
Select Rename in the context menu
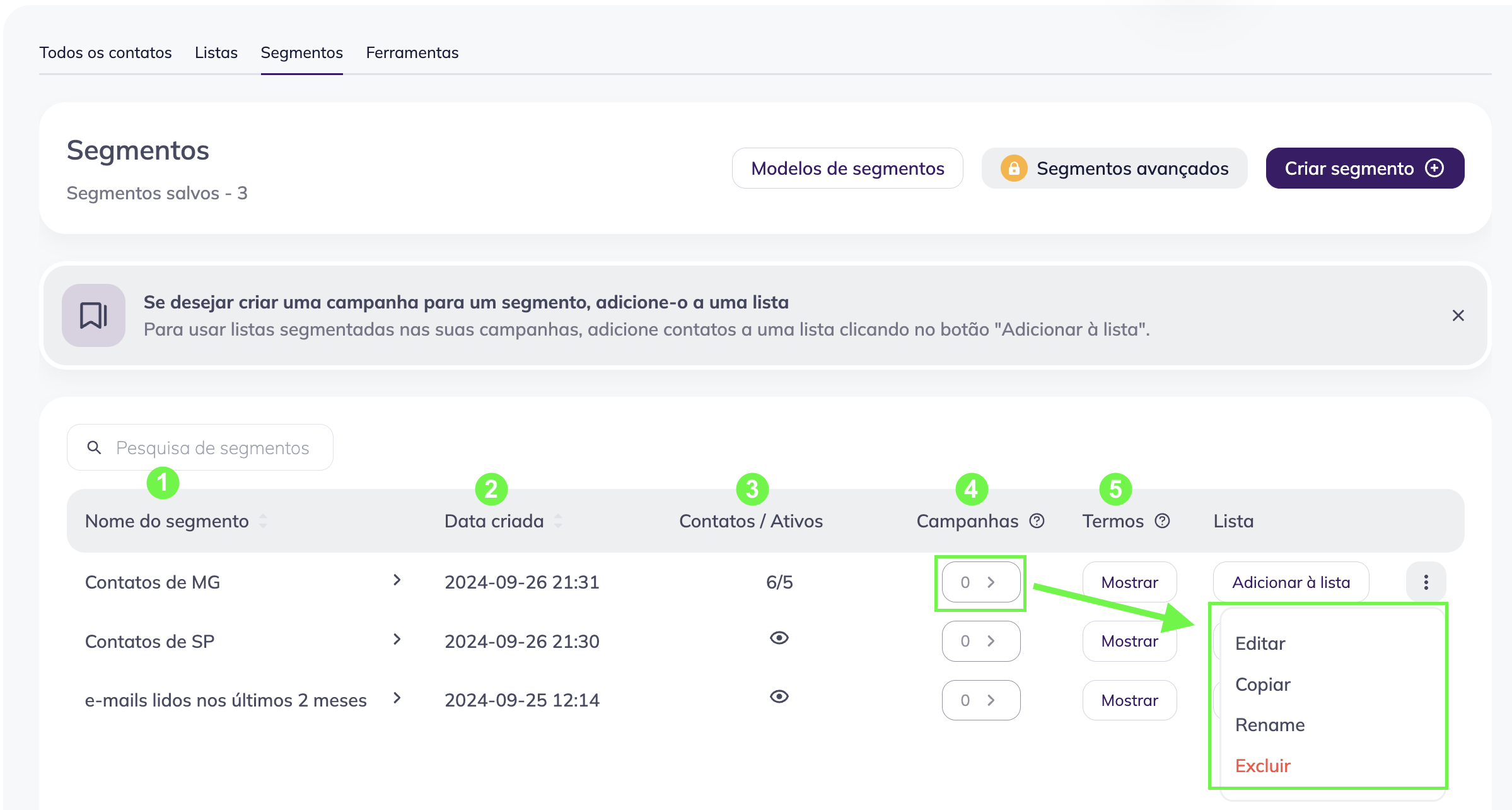coord(1270,725)
